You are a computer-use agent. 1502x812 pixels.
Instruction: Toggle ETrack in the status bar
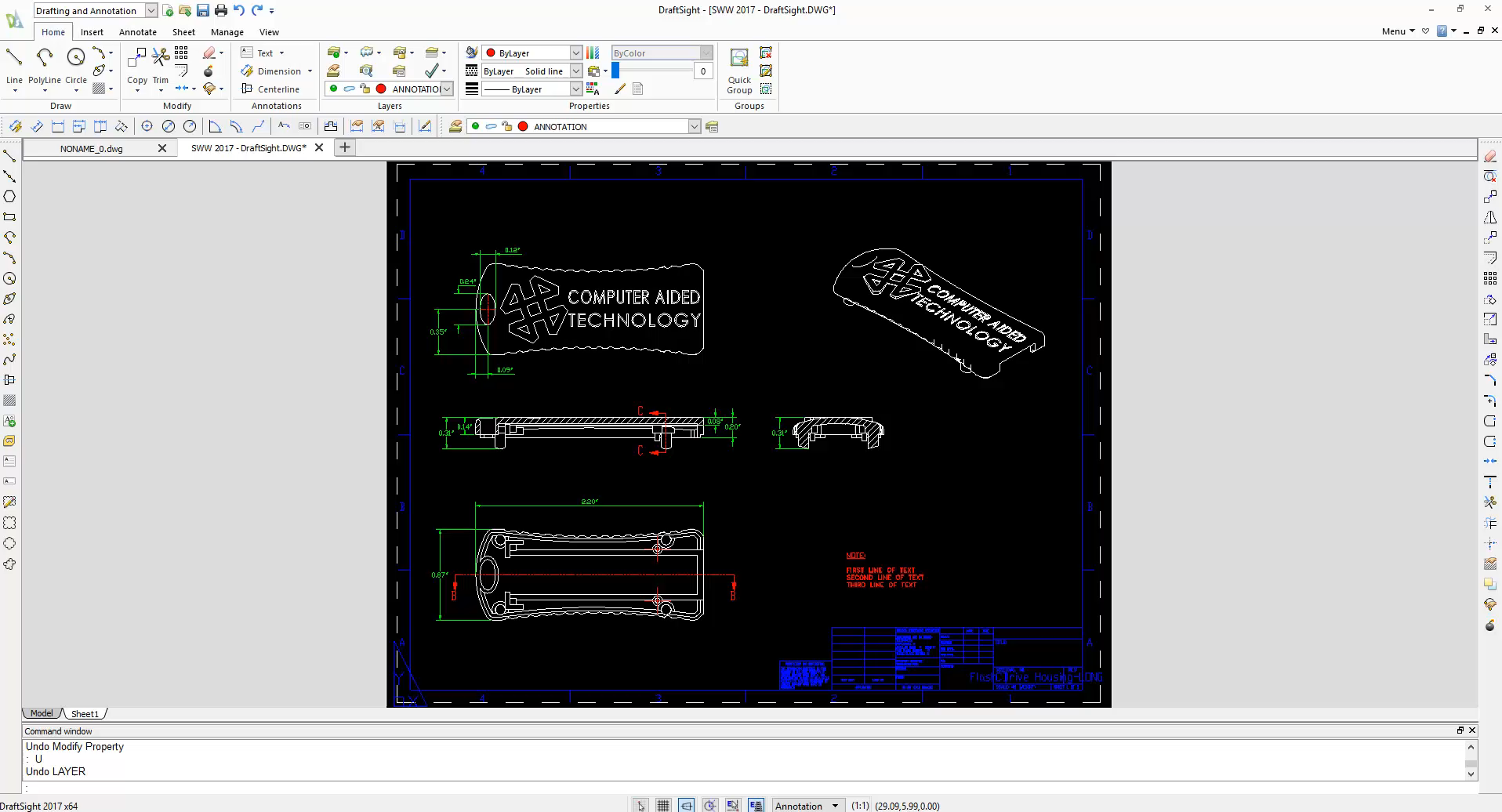tap(756, 805)
